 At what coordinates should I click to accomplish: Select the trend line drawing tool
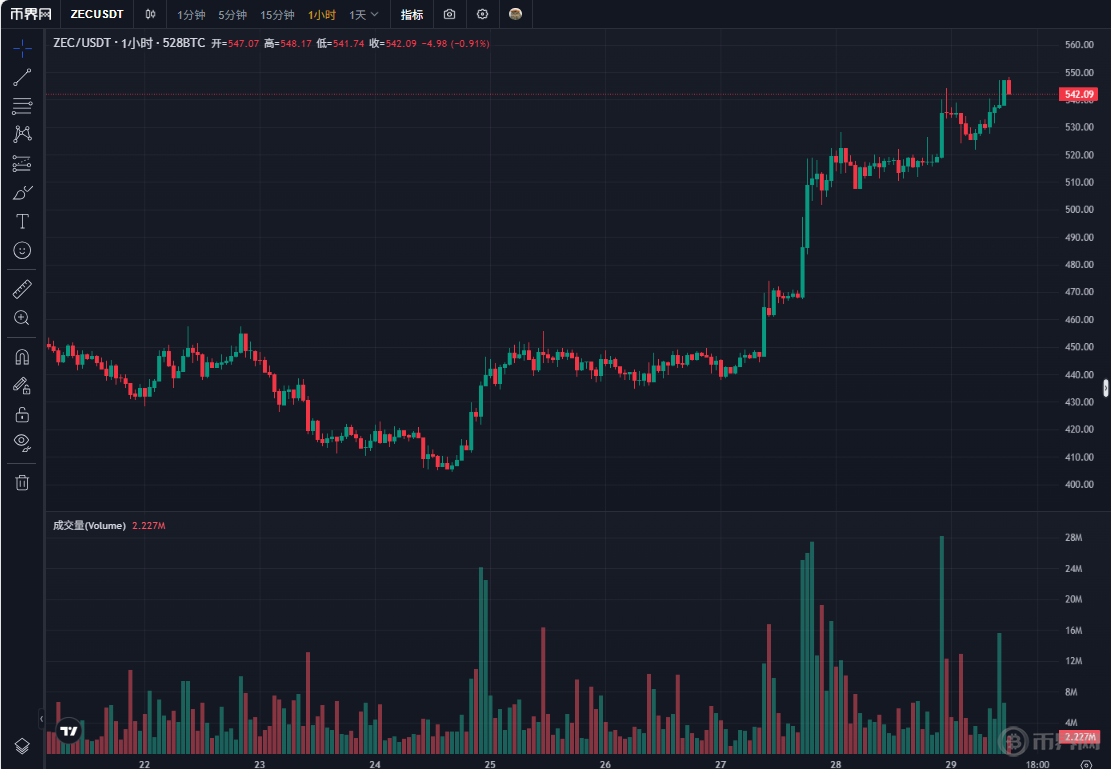click(22, 77)
